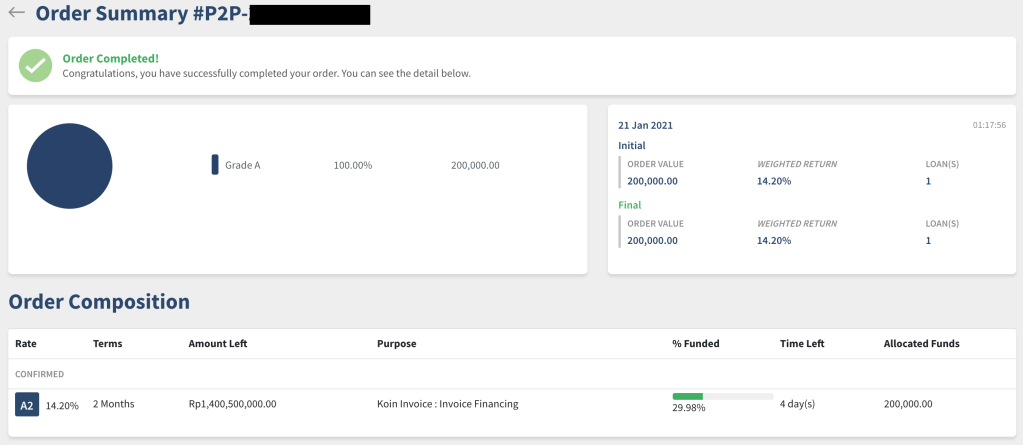Click the back arrow beside Order Summary
Viewport: 1023px width, 445px height.
pos(16,14)
